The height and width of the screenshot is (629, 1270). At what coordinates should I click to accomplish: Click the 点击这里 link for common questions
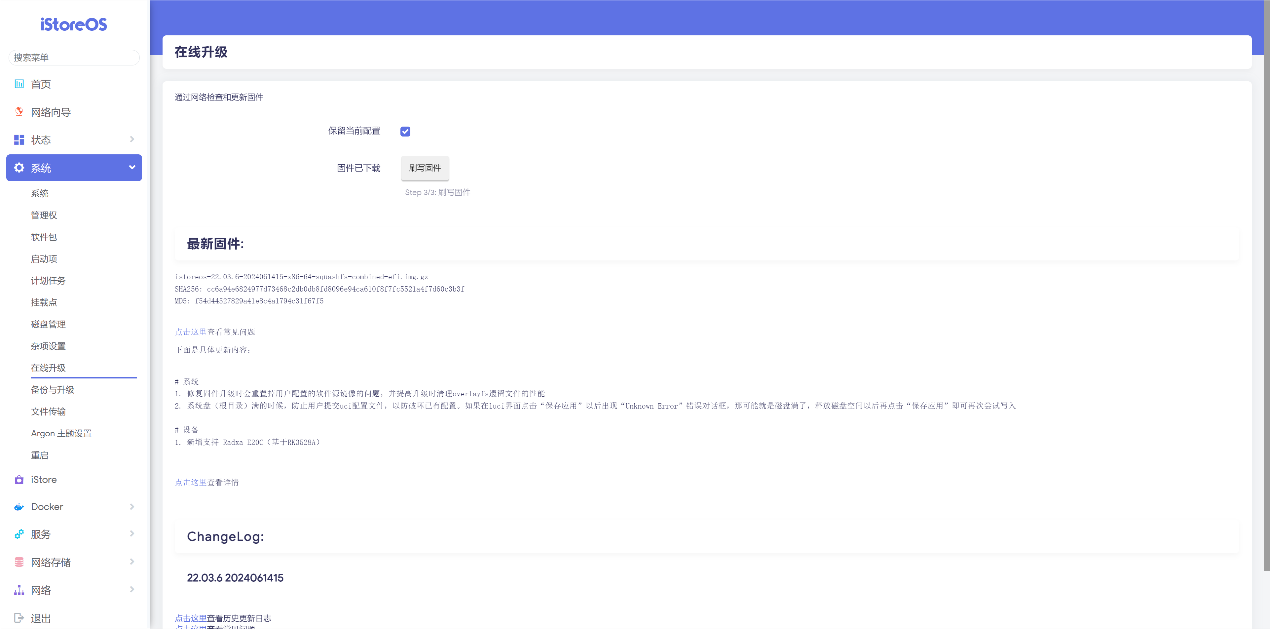(x=190, y=331)
